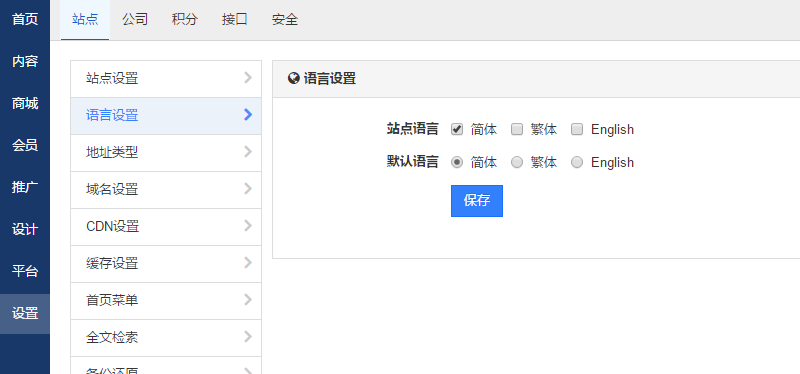Click the 简体 label in 默认语言 row
This screenshot has height=374, width=800.
[x=484, y=162]
